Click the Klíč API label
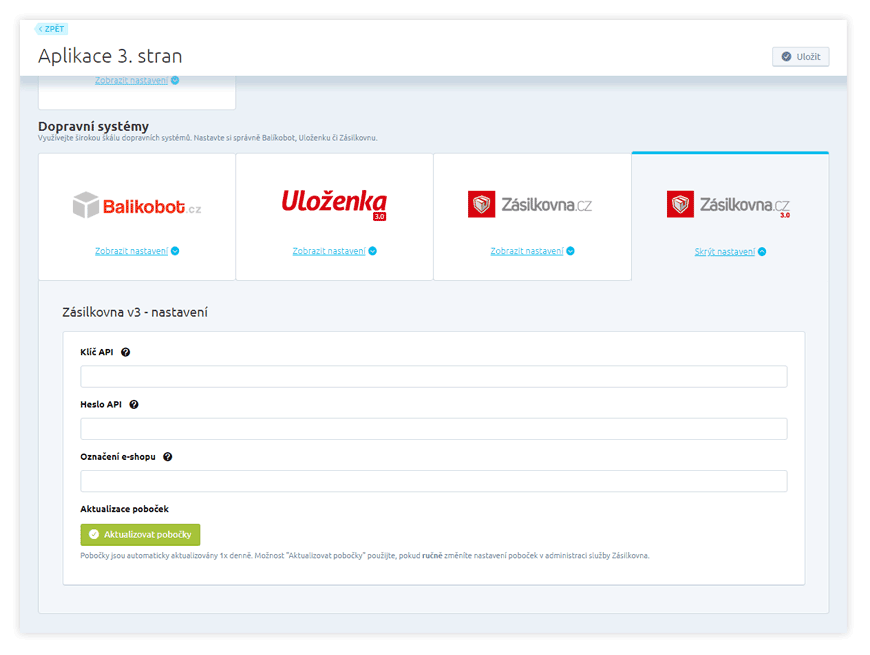The width and height of the screenshot is (870, 655). point(97,352)
